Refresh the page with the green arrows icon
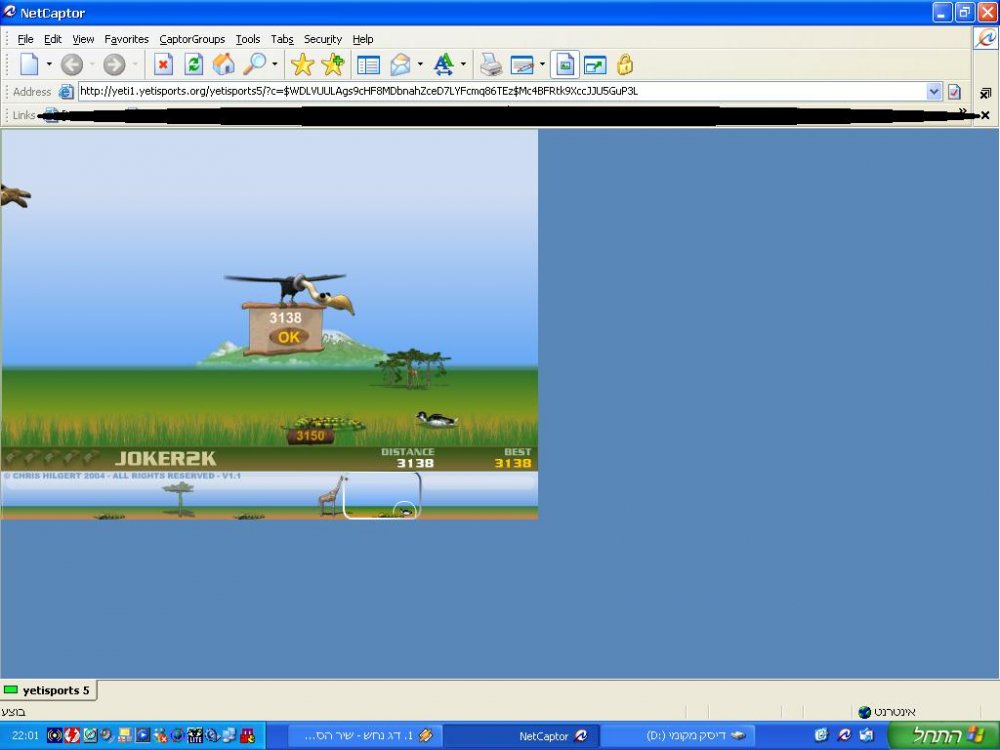1000x750 pixels. pyautogui.click(x=193, y=64)
